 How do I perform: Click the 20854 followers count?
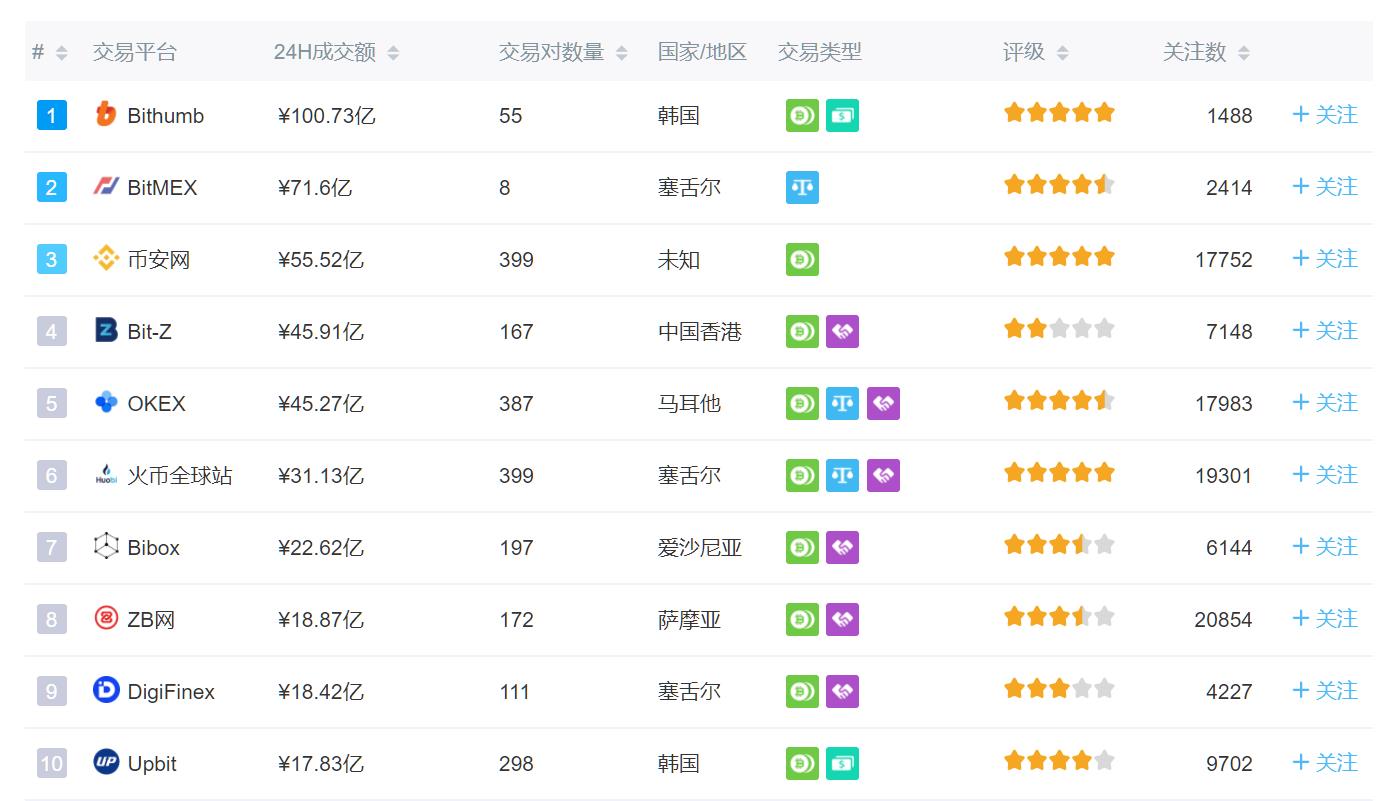point(1223,620)
